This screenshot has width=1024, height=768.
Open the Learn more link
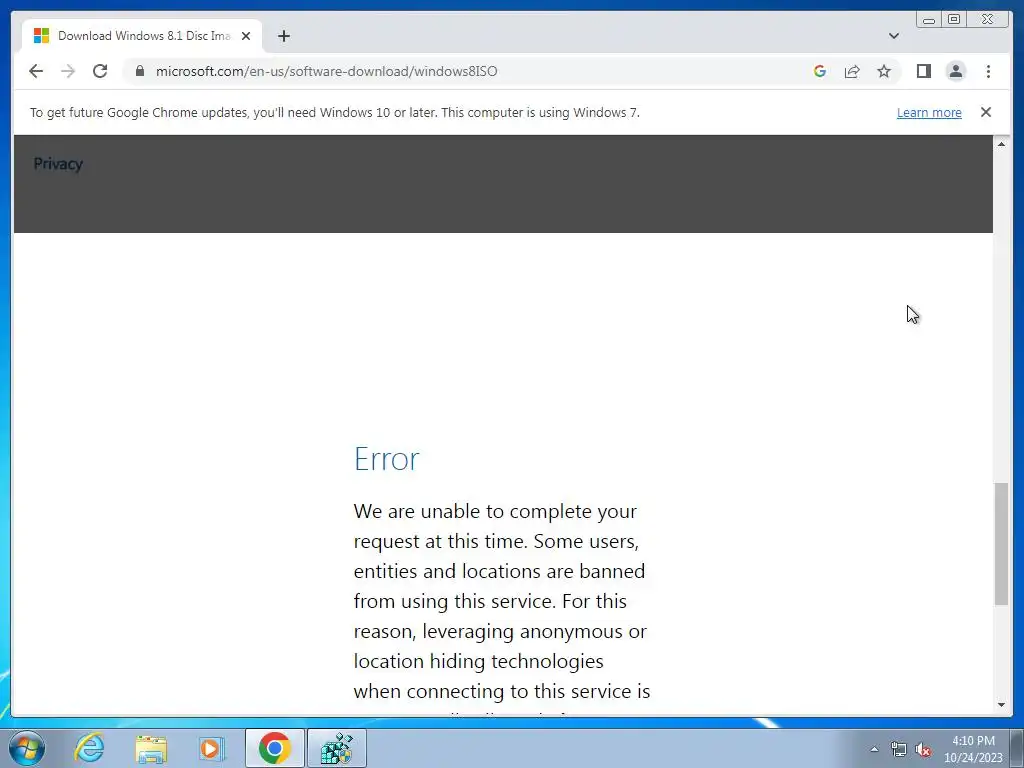(x=929, y=112)
